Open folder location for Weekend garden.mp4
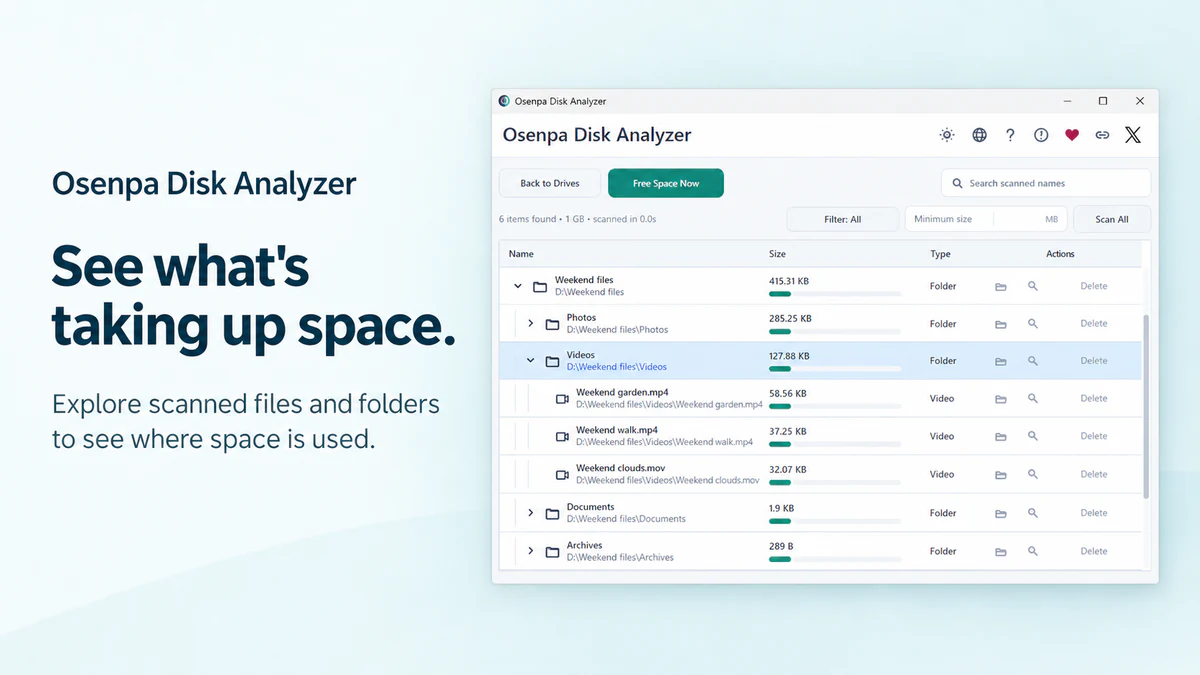The height and width of the screenshot is (675, 1200). 1001,399
